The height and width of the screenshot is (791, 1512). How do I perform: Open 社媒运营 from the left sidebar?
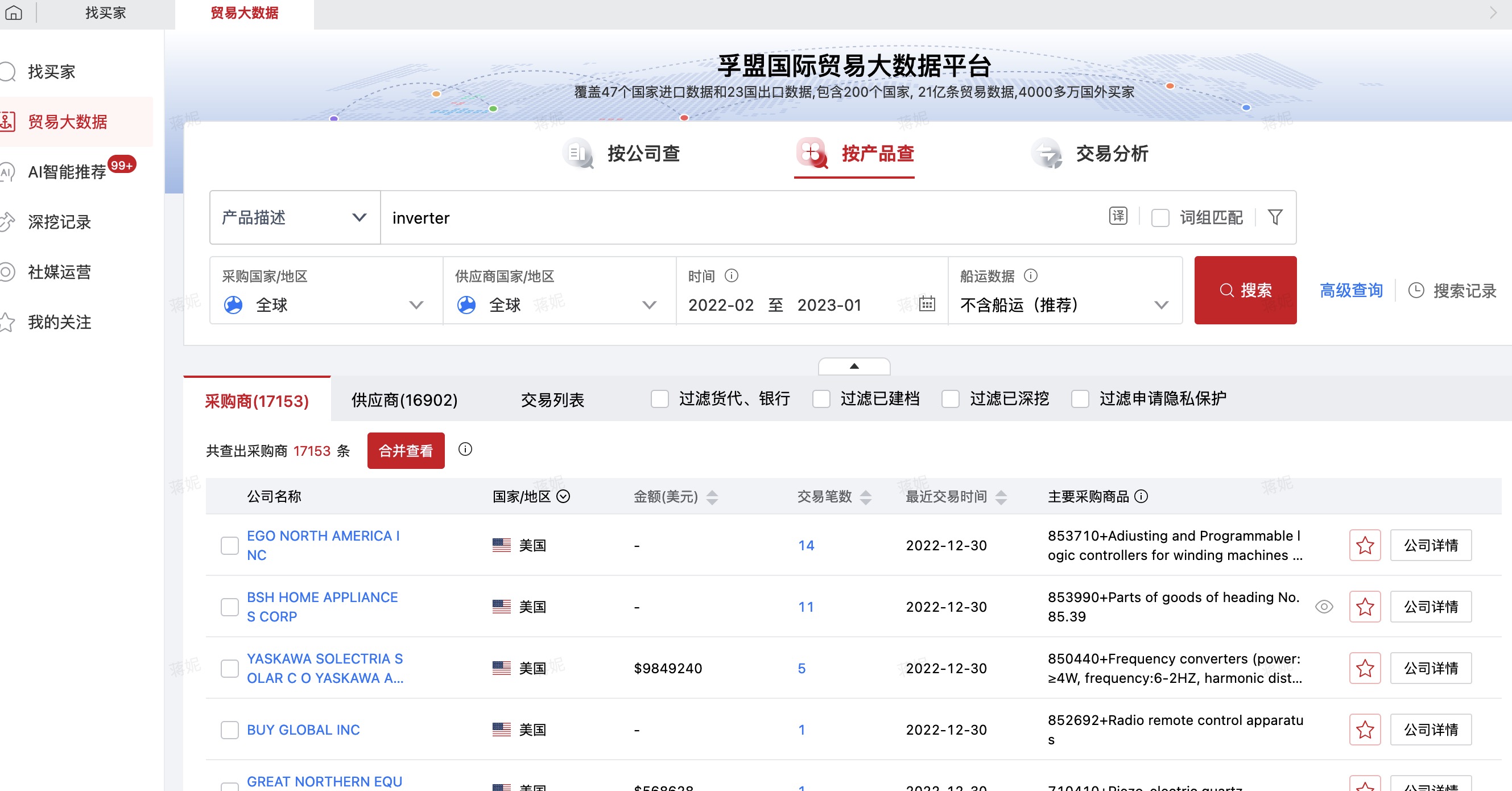click(x=59, y=272)
